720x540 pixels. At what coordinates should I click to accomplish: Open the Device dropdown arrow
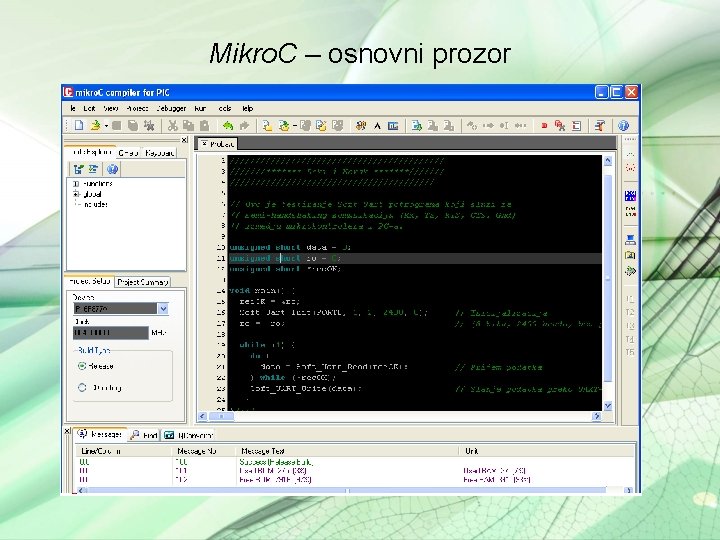coord(163,309)
